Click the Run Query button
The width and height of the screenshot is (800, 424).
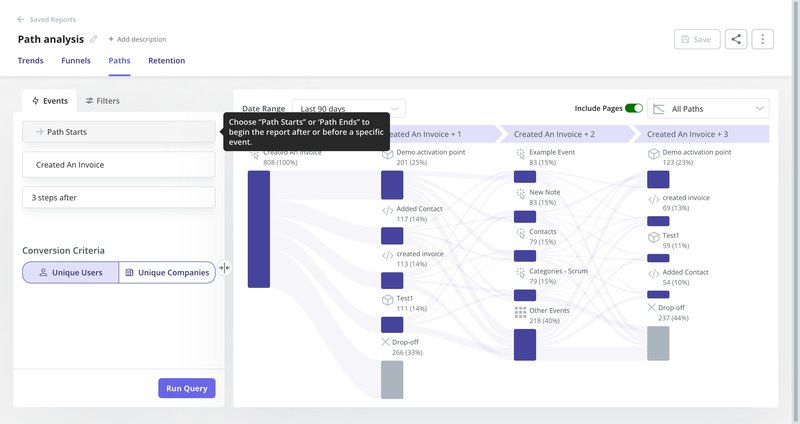(186, 389)
